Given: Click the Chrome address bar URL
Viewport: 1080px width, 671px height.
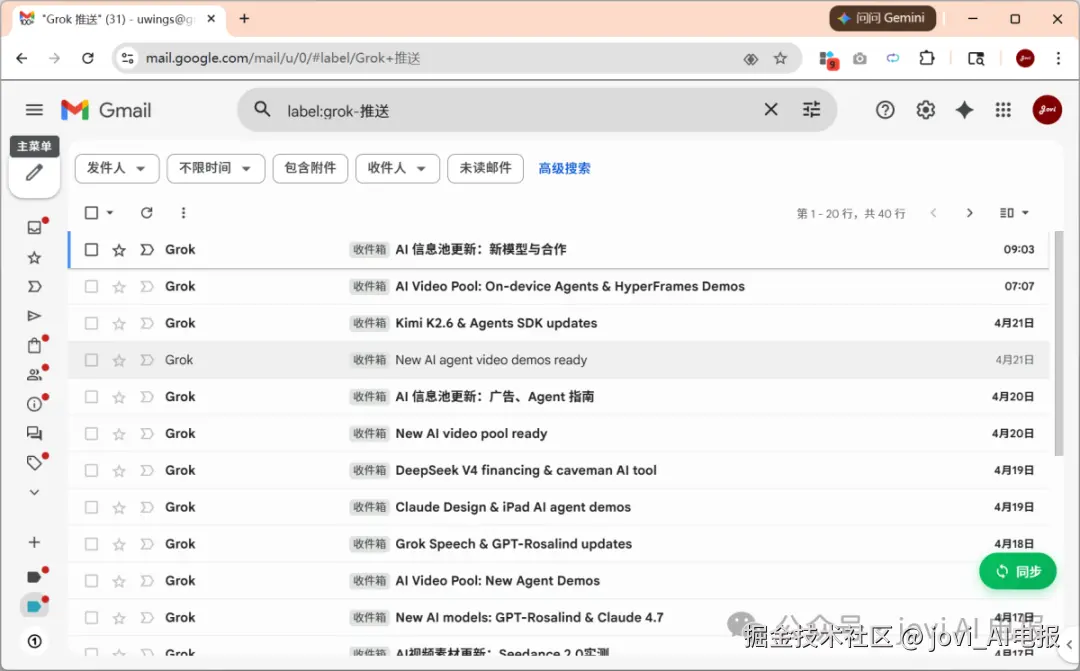Looking at the screenshot, I should [282, 59].
